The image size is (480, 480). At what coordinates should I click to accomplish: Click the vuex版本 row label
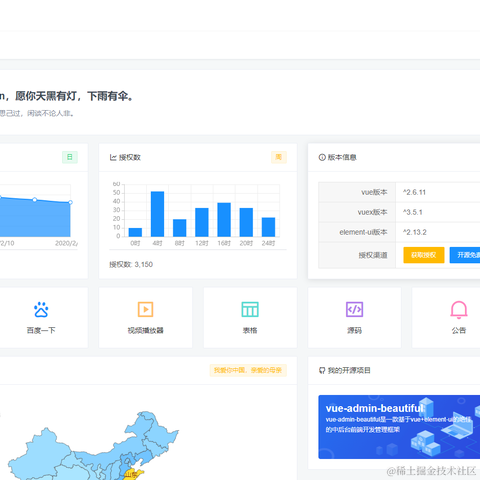372,212
